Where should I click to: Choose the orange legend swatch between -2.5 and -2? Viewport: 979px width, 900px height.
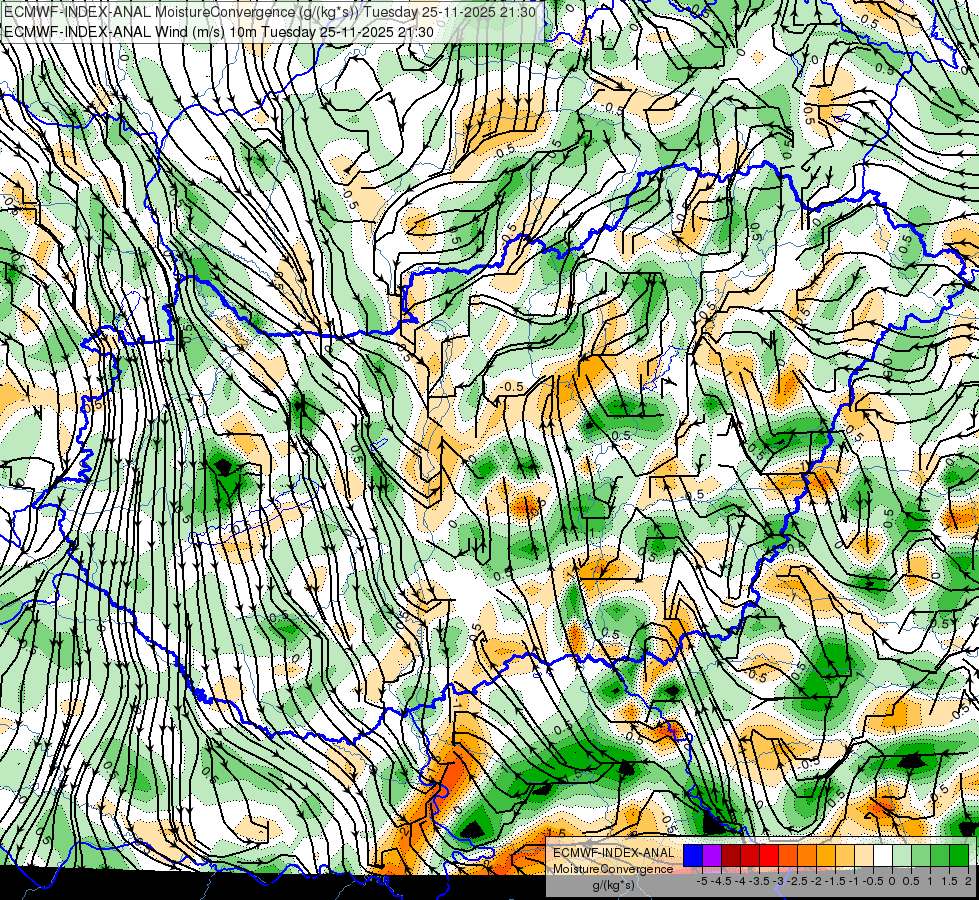click(x=807, y=856)
